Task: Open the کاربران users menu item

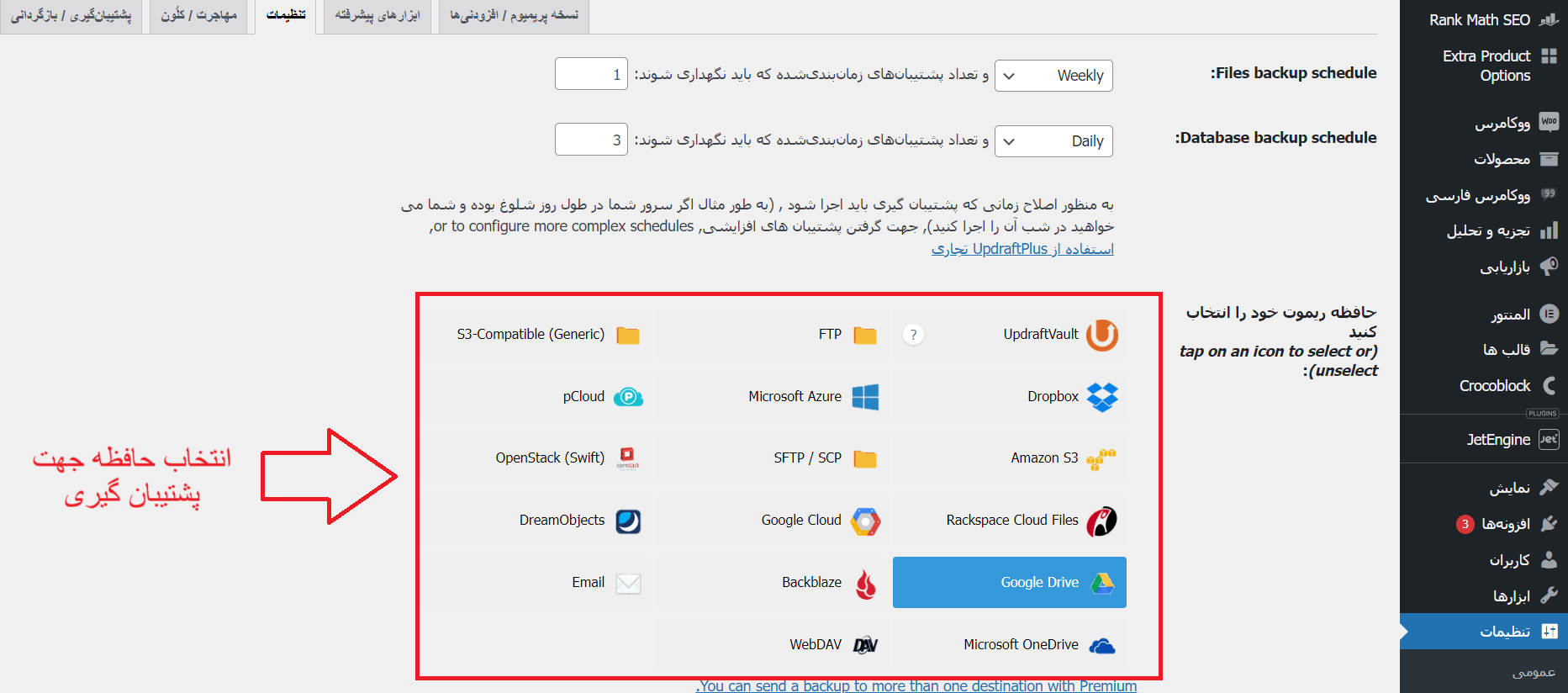Action: (1484, 560)
